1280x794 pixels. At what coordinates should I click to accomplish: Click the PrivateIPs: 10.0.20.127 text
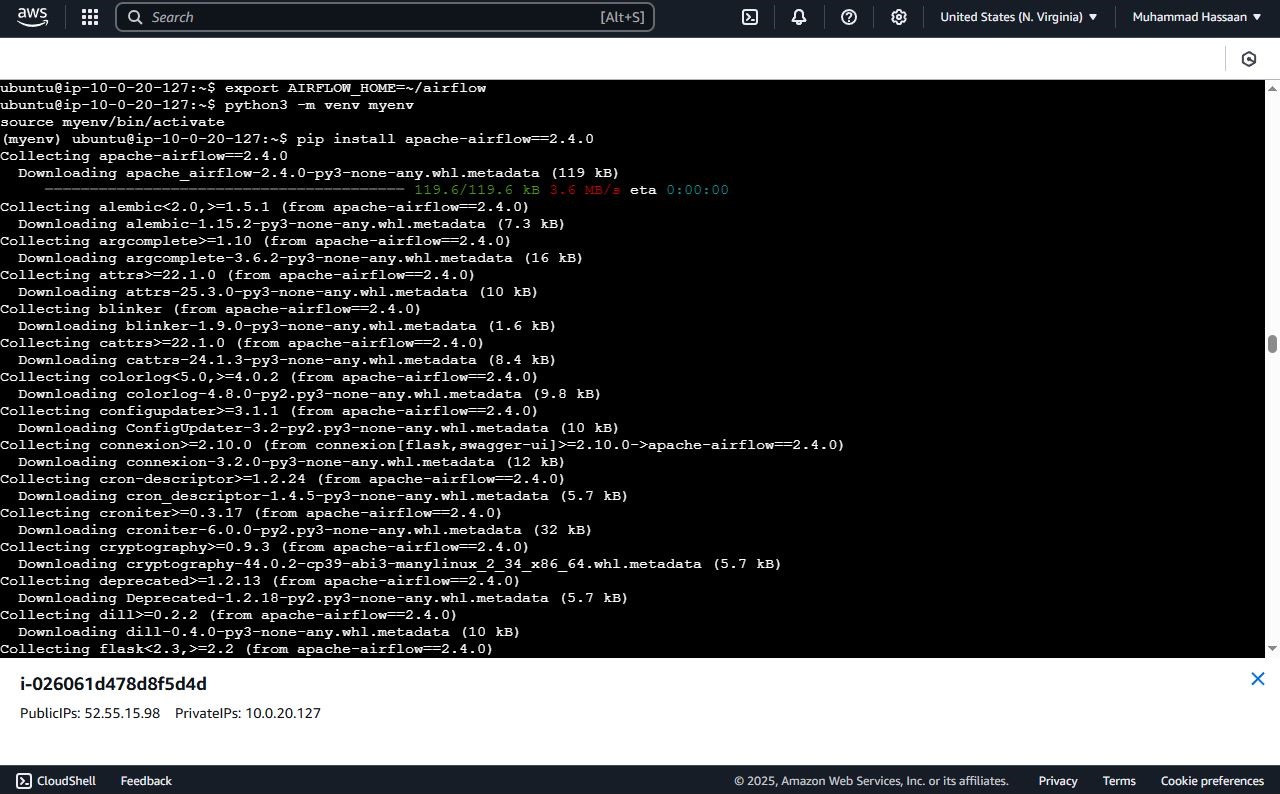pos(248,713)
